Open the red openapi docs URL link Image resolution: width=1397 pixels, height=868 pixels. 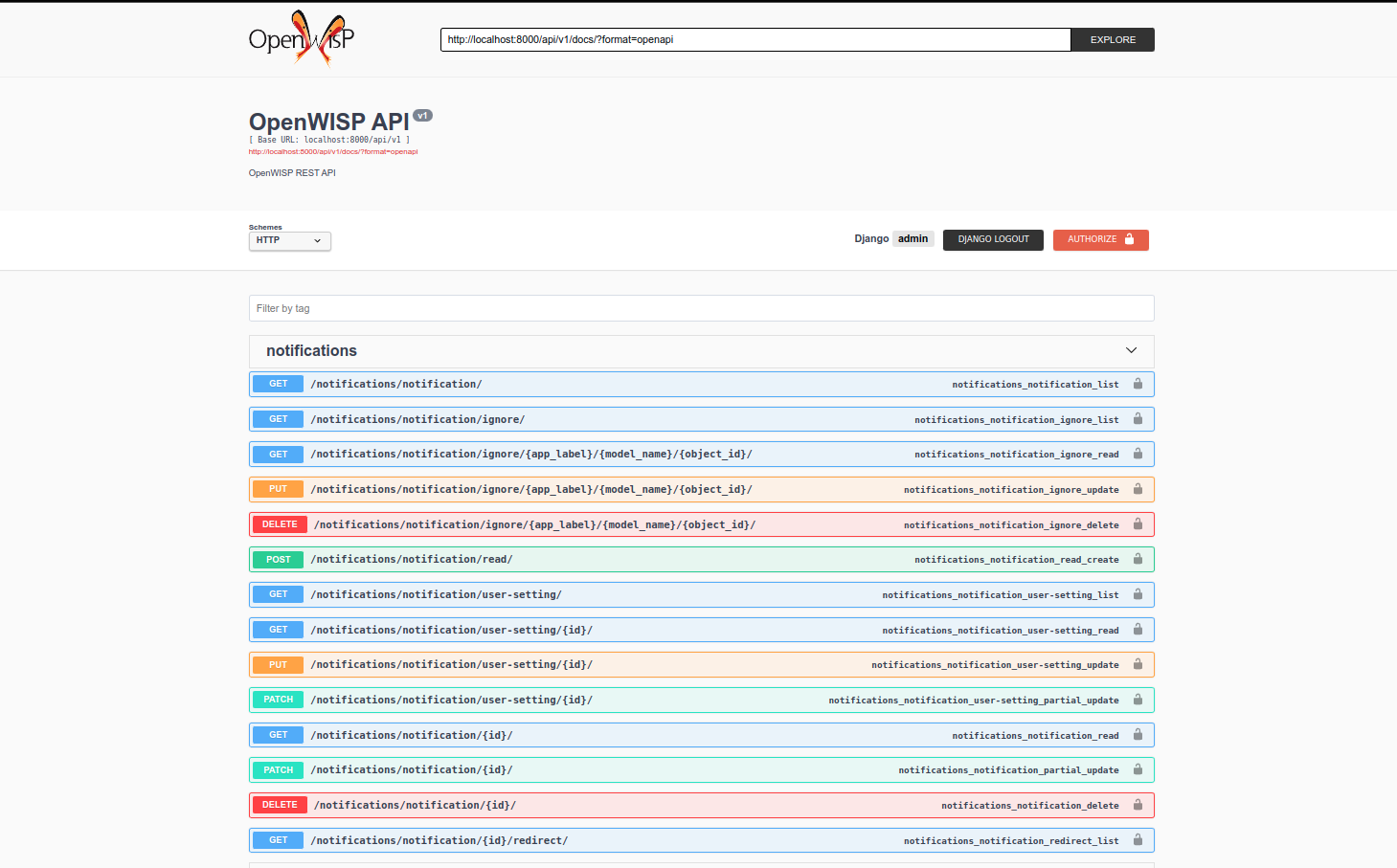tap(333, 151)
